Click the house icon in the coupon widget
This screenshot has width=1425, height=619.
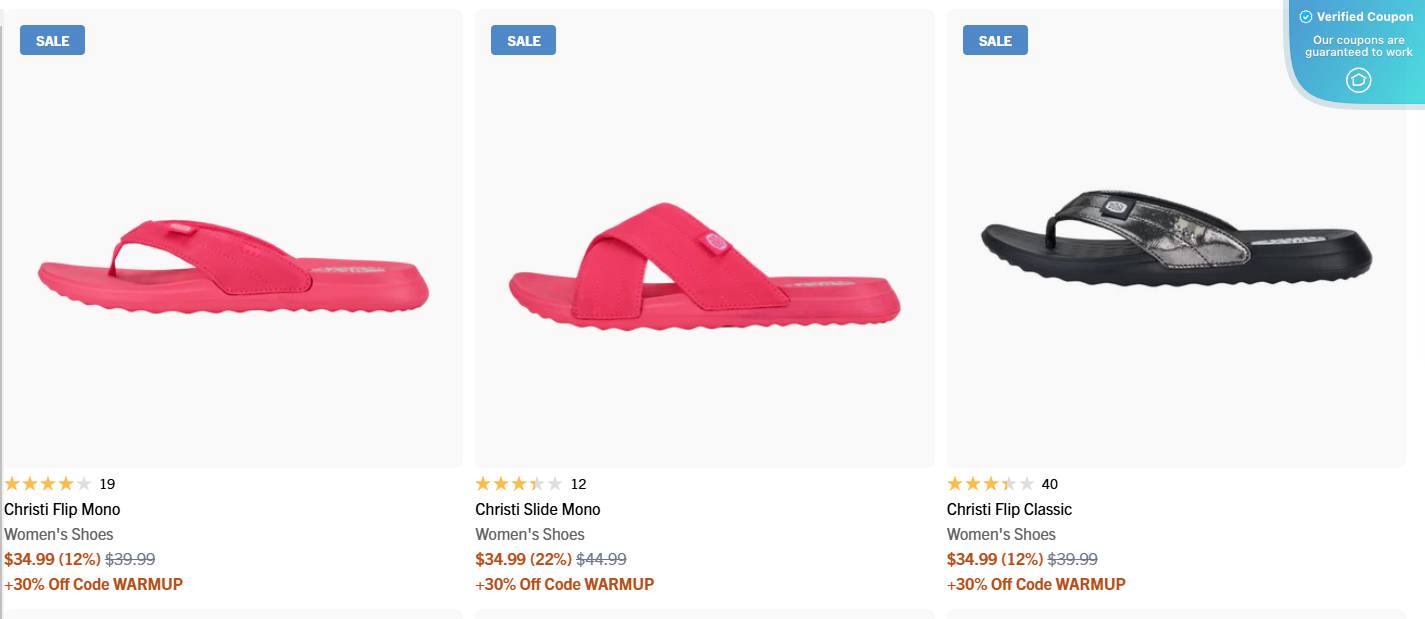[x=1358, y=80]
